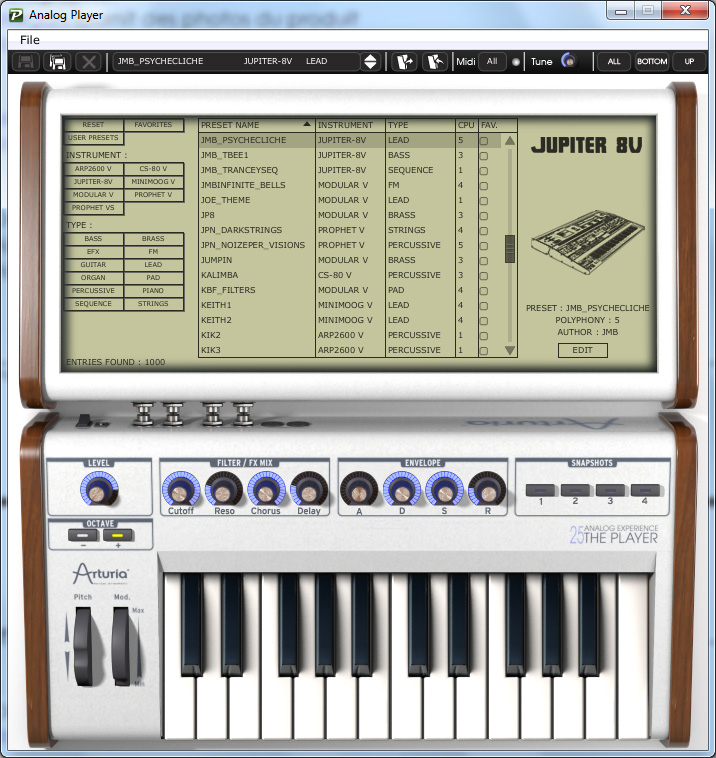Click the Reso filter knob
Viewport: 716px width, 758px height.
224,489
